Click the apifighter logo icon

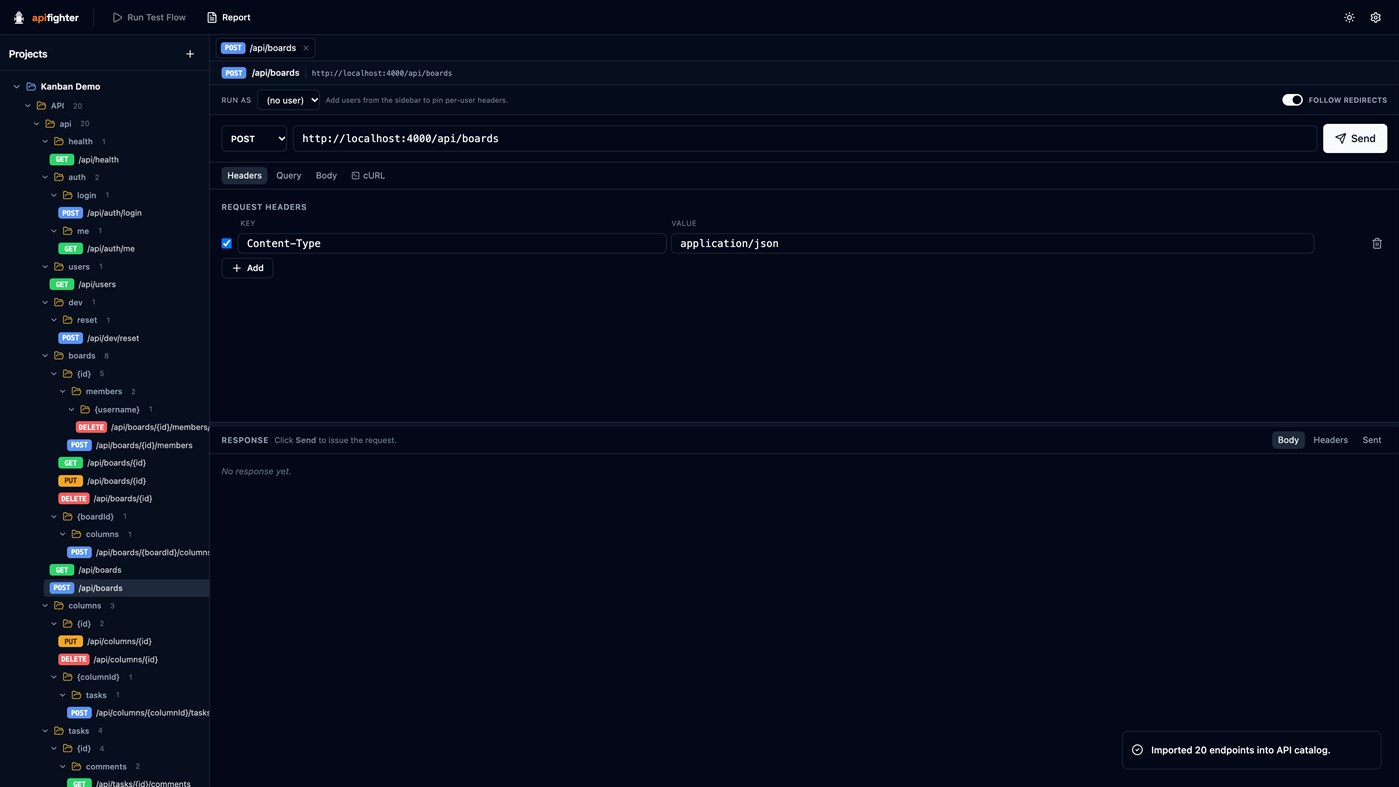click(x=19, y=17)
